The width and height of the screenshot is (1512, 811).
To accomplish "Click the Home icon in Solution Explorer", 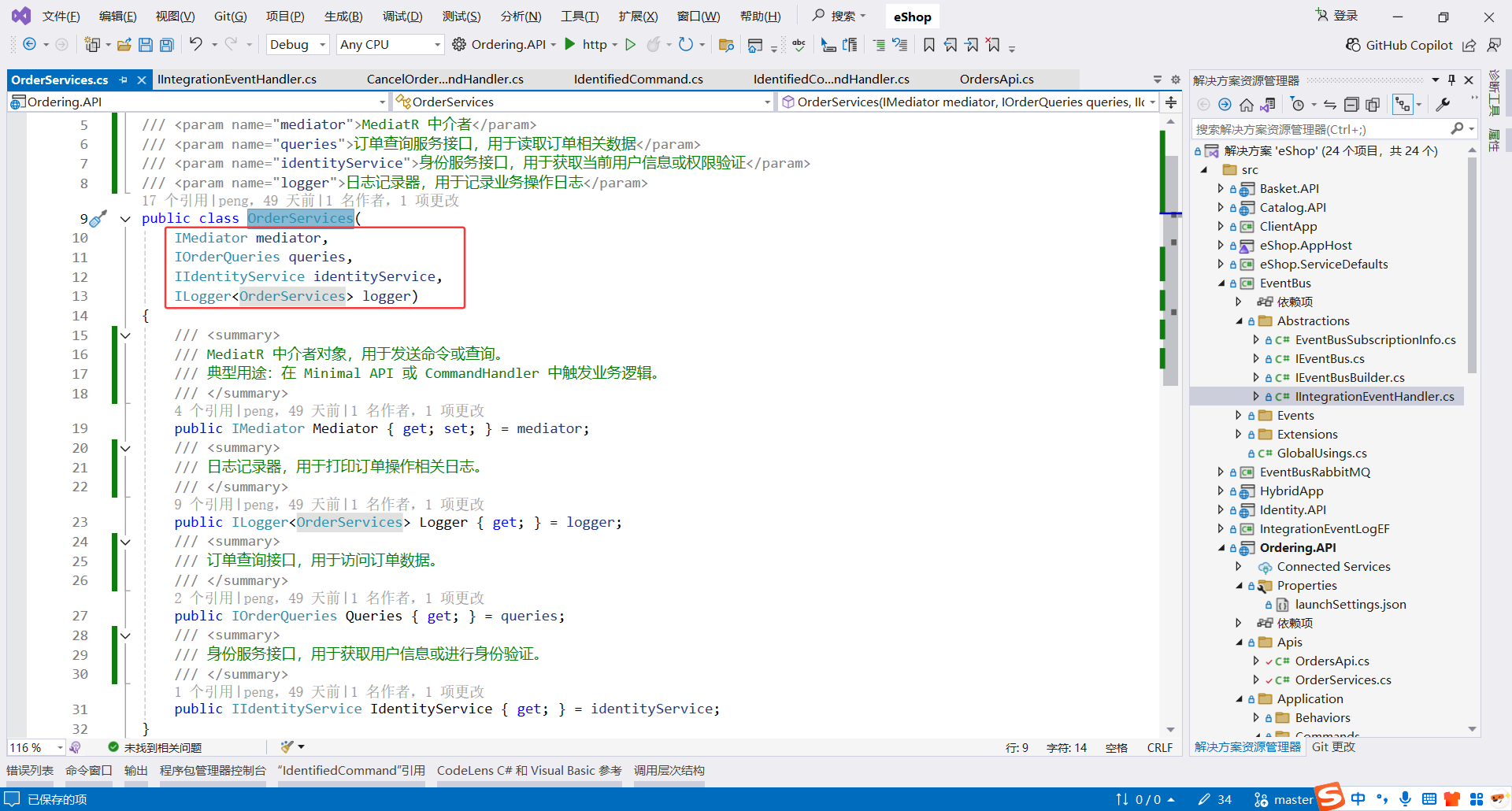I will [x=1248, y=104].
